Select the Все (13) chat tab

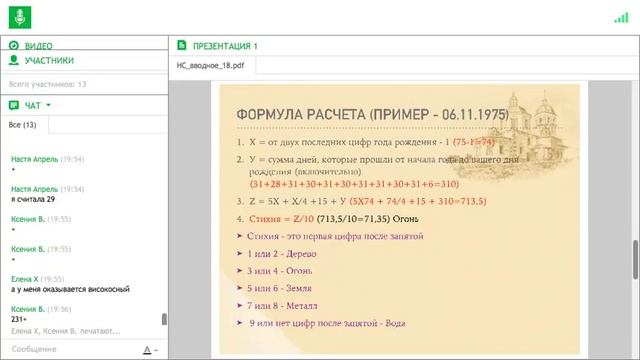coord(22,125)
